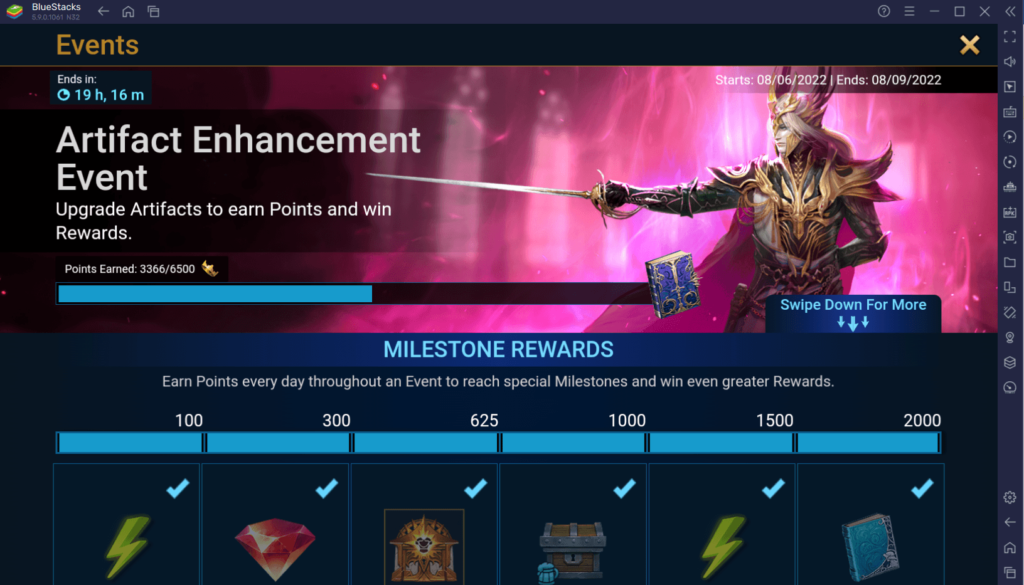
Task: Click the blue tome on progress bar
Action: (673, 284)
